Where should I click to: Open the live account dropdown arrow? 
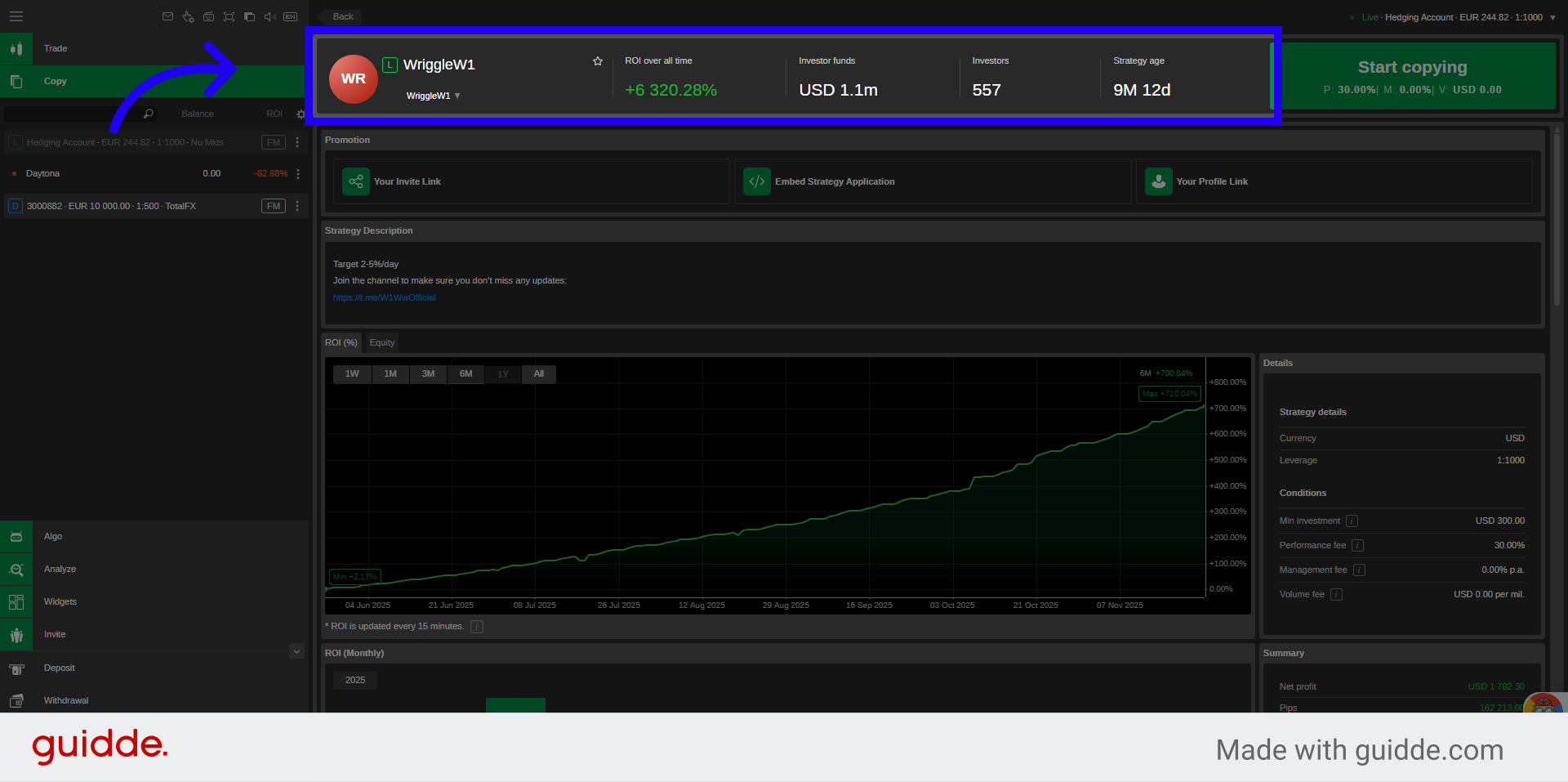(1552, 18)
